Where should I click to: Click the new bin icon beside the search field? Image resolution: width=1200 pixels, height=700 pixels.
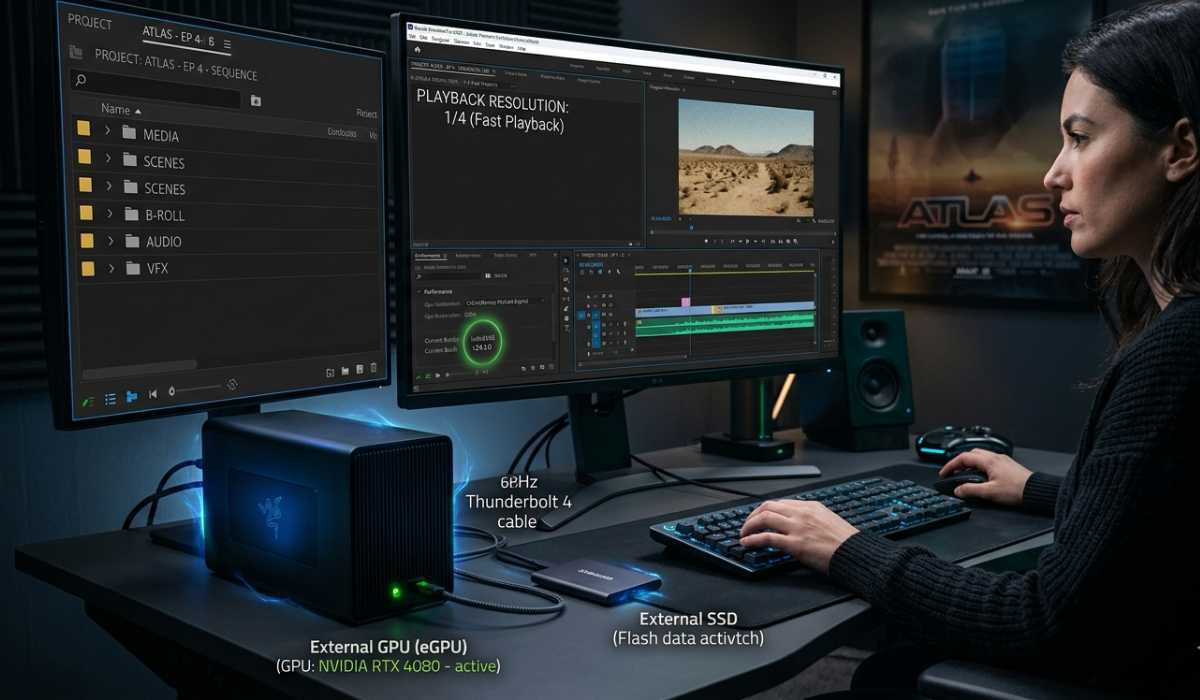tap(255, 101)
